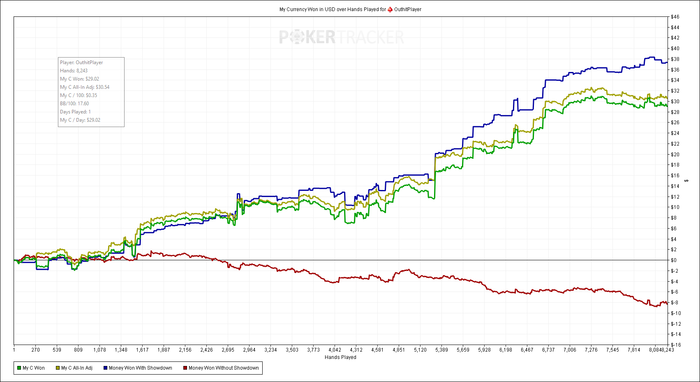Click the blue Money Won With Showdown swatch
Image resolution: width=700 pixels, height=382 pixels.
(x=105, y=368)
